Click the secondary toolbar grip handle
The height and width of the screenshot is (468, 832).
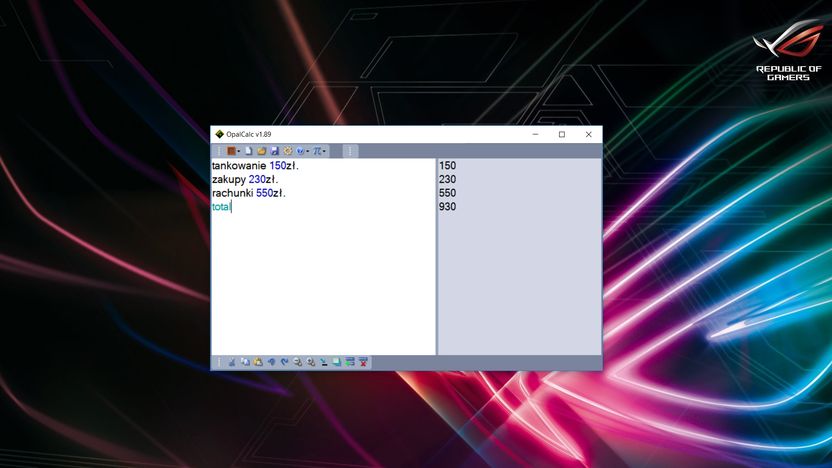(350, 151)
